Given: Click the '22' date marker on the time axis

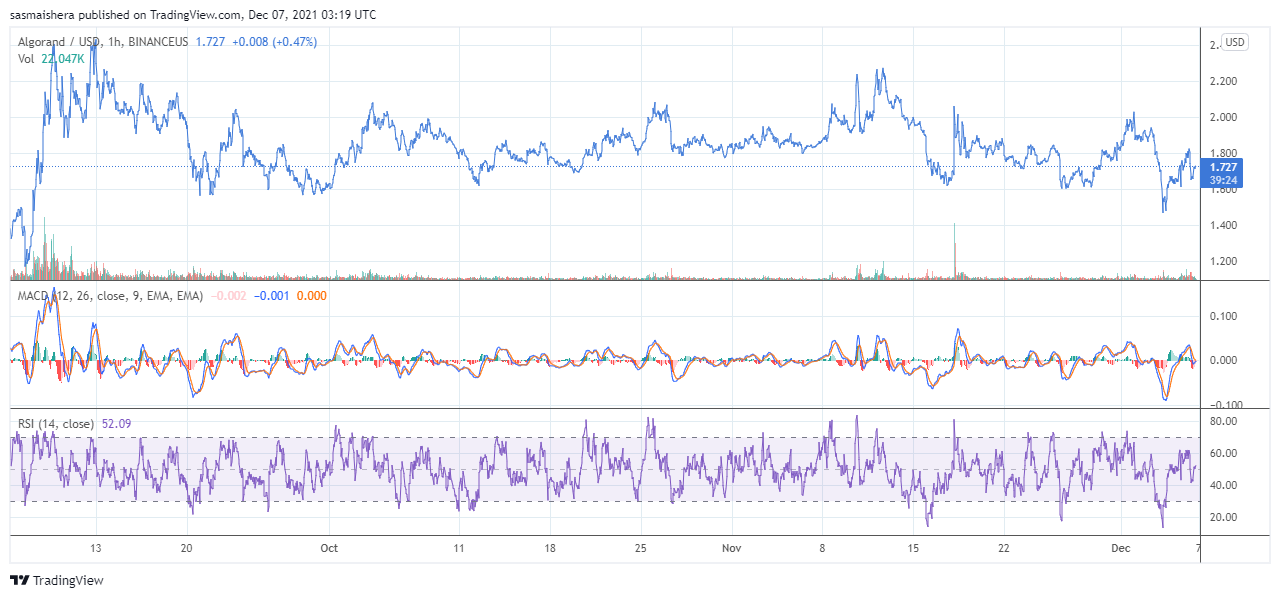Looking at the screenshot, I should point(1004,548).
